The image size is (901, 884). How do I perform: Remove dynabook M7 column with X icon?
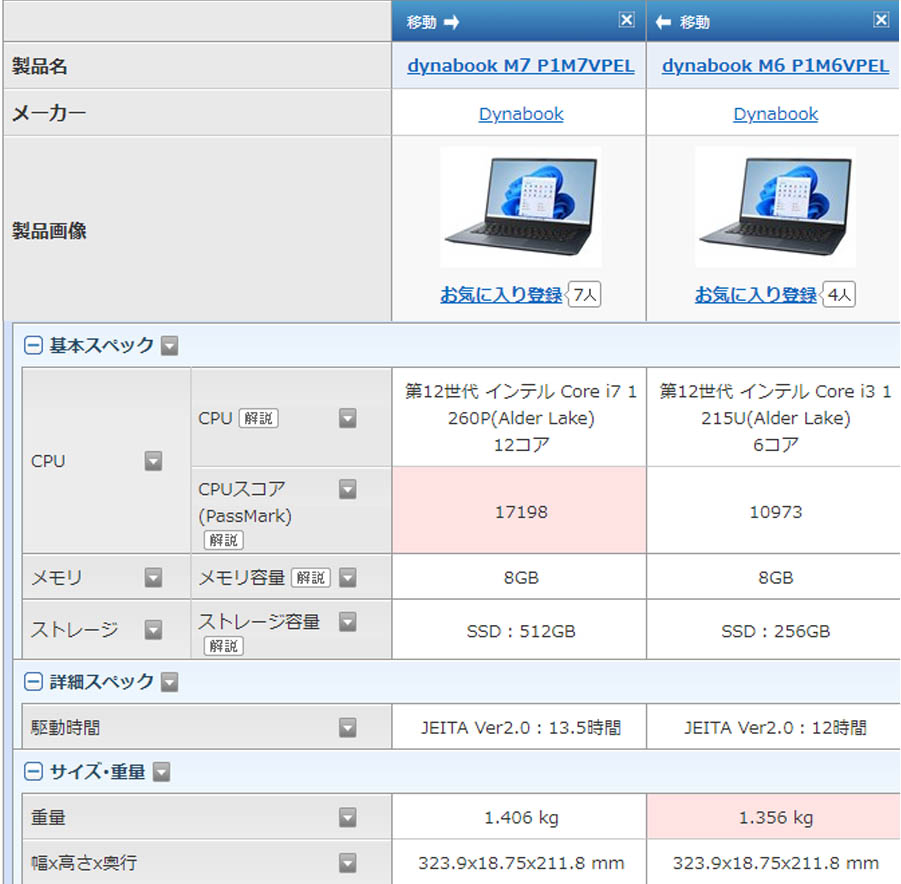[626, 20]
